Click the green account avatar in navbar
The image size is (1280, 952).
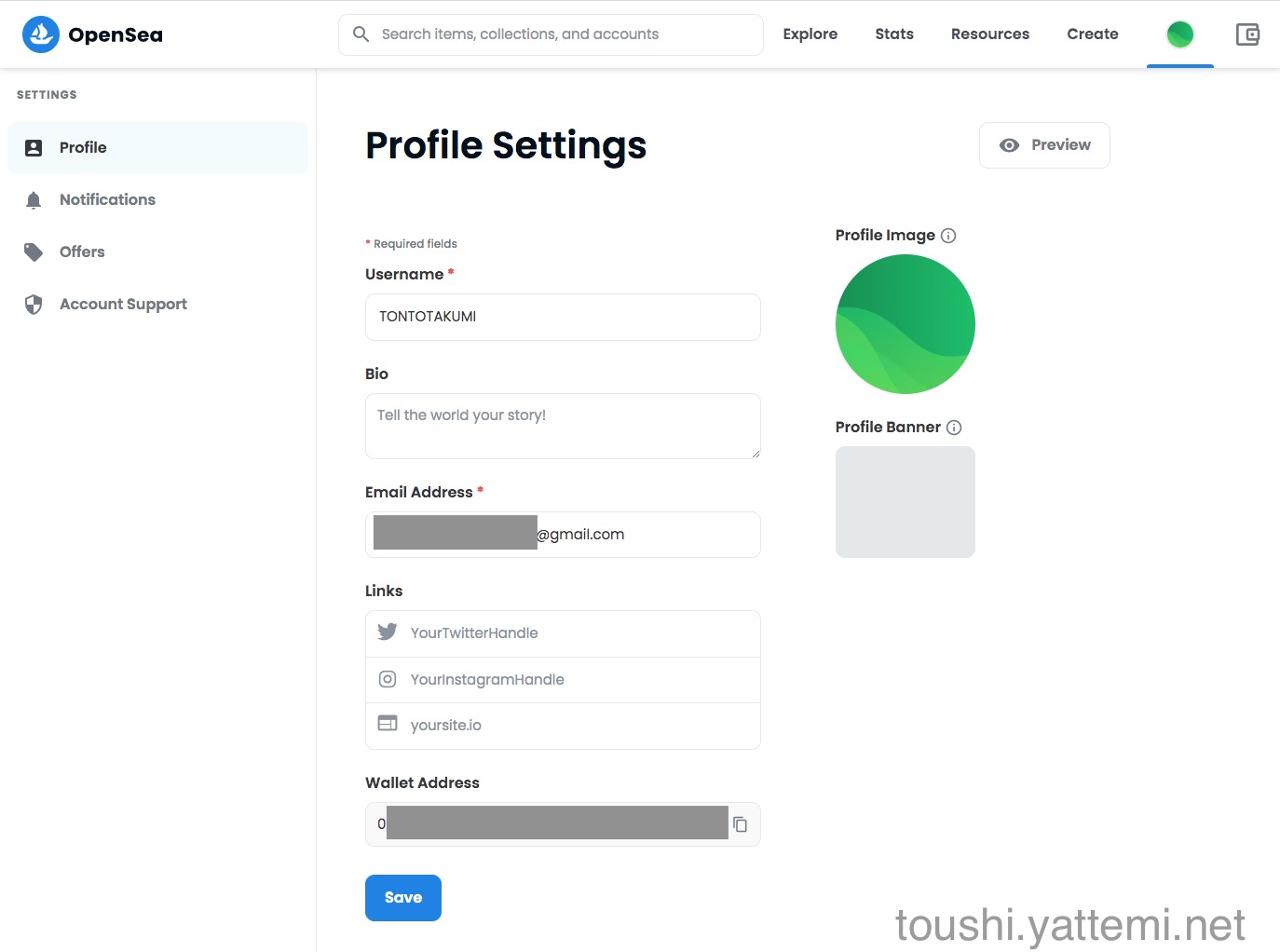[1179, 34]
